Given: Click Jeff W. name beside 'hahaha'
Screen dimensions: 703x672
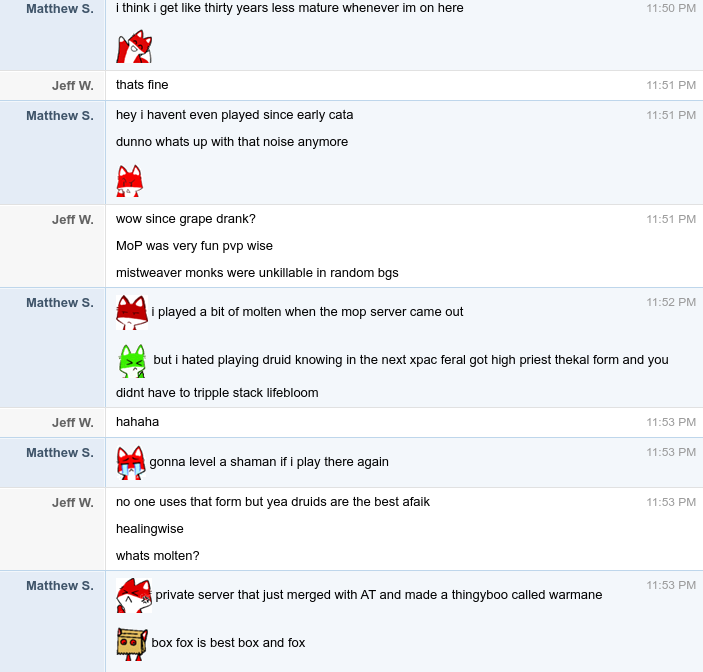Looking at the screenshot, I should [x=73, y=422].
